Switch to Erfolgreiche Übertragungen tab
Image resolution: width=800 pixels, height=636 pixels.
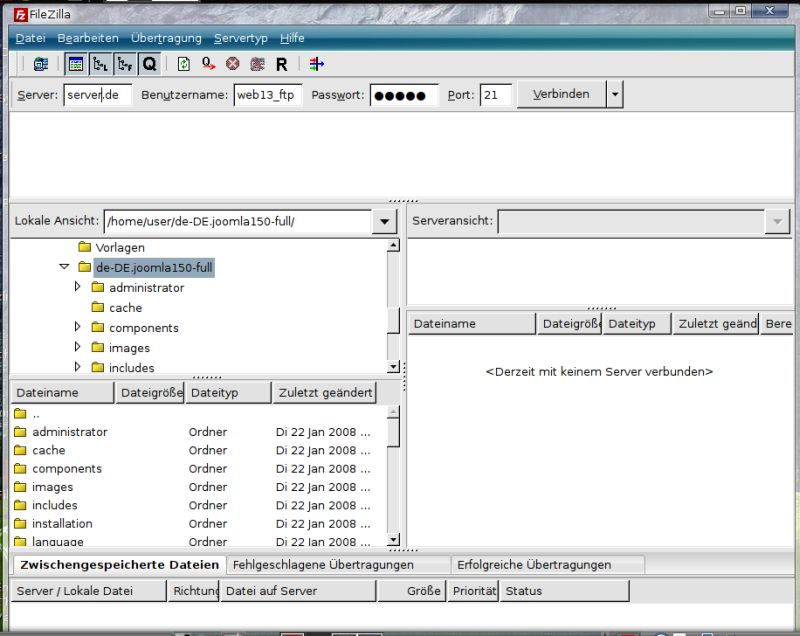tap(547, 565)
